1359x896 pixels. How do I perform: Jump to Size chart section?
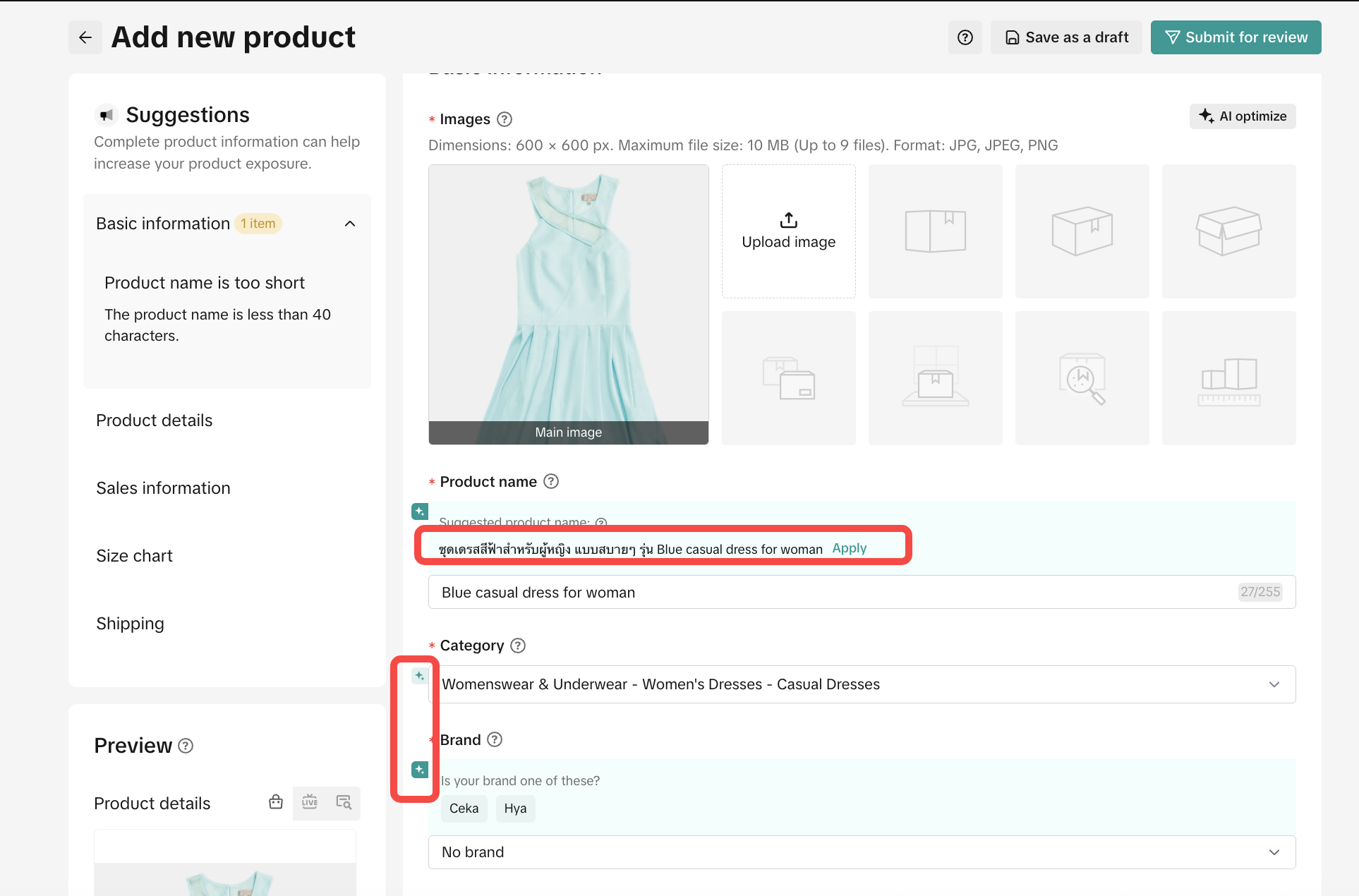[134, 556]
